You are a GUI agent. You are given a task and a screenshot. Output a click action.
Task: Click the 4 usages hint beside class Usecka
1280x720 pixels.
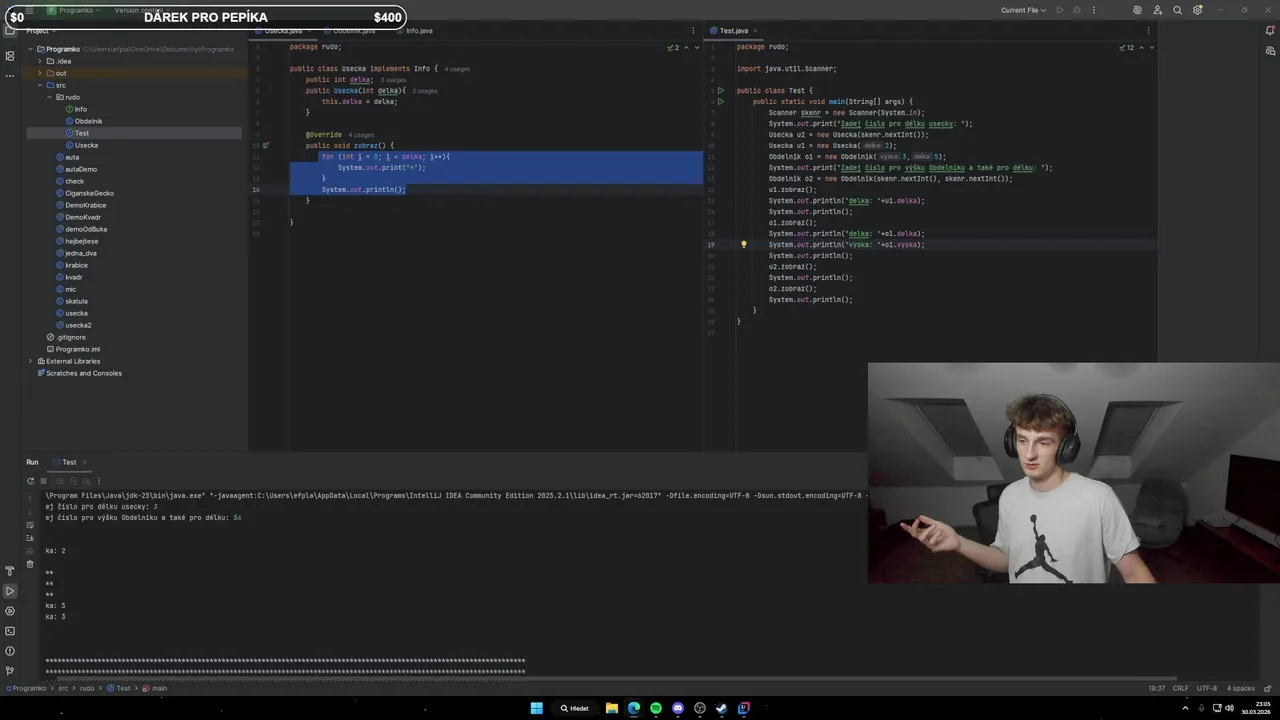click(456, 69)
